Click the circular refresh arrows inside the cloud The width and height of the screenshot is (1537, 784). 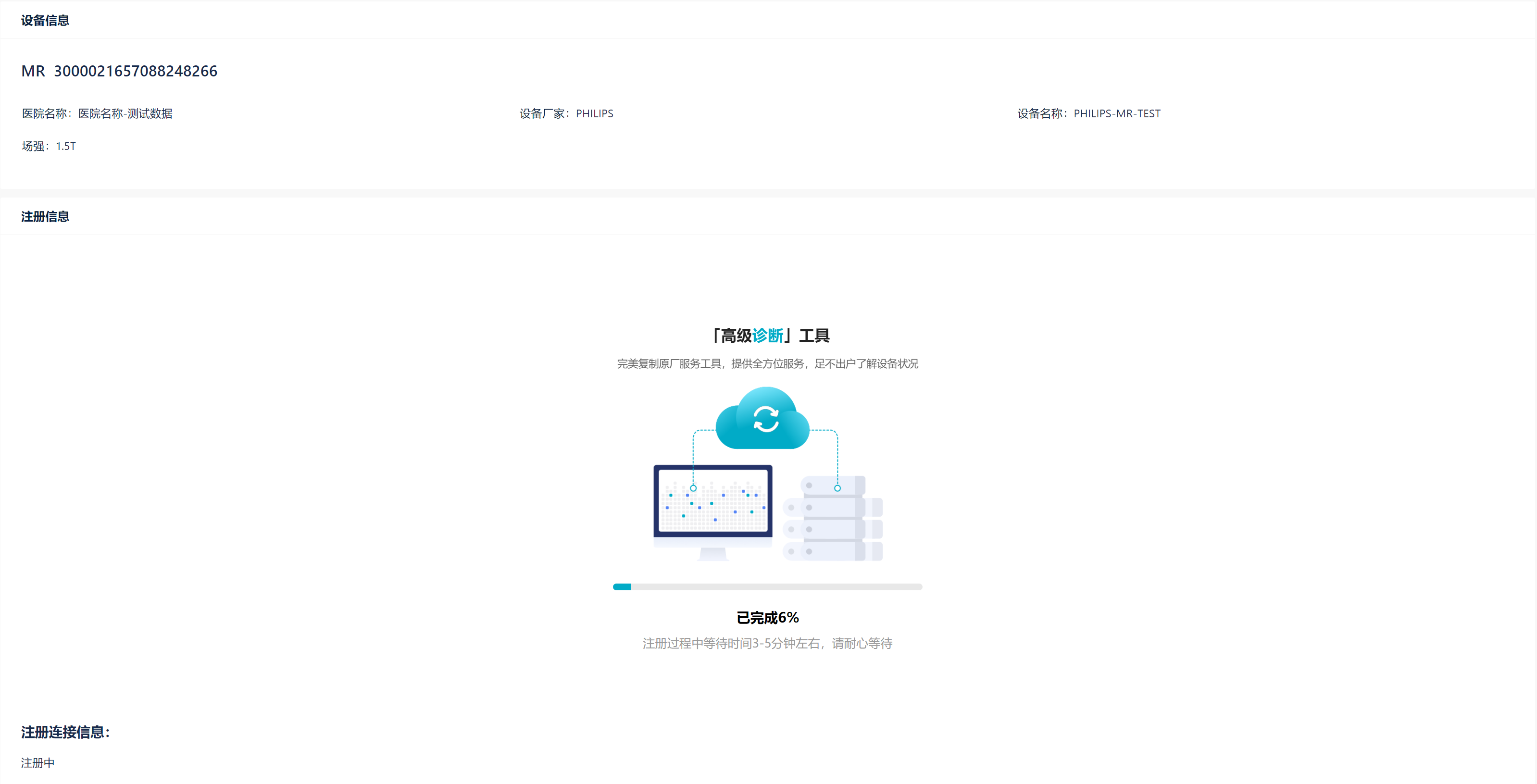tap(765, 418)
